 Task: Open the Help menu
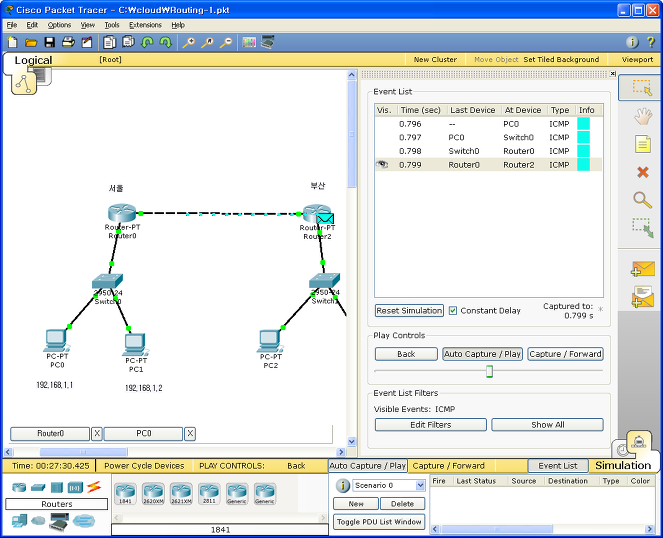click(x=178, y=25)
